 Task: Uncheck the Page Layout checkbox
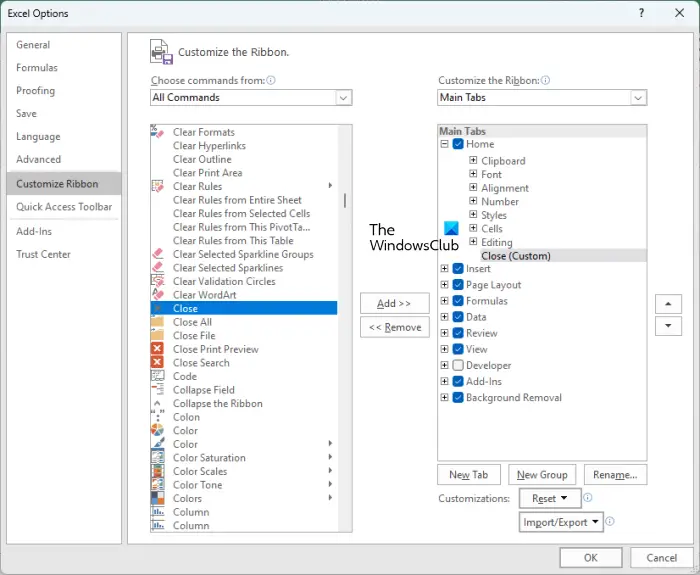458,284
